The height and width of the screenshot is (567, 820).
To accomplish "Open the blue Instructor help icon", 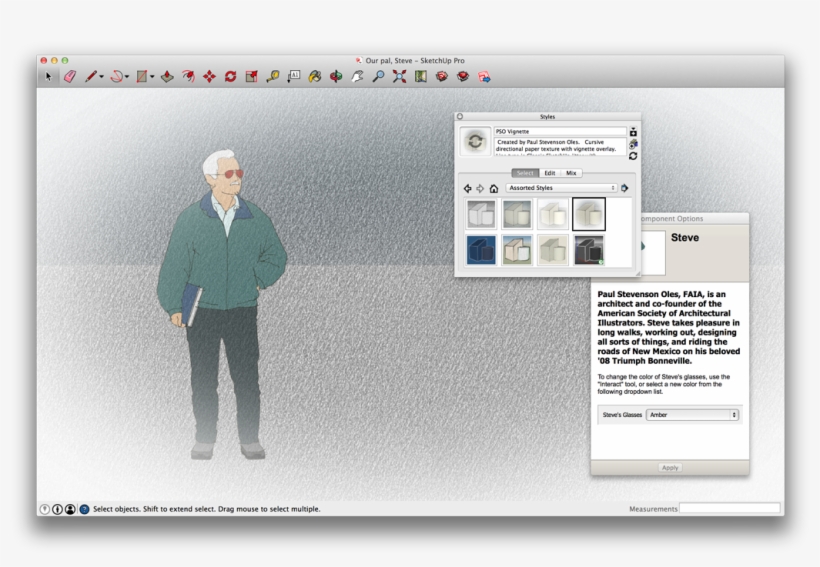I will pos(84,509).
